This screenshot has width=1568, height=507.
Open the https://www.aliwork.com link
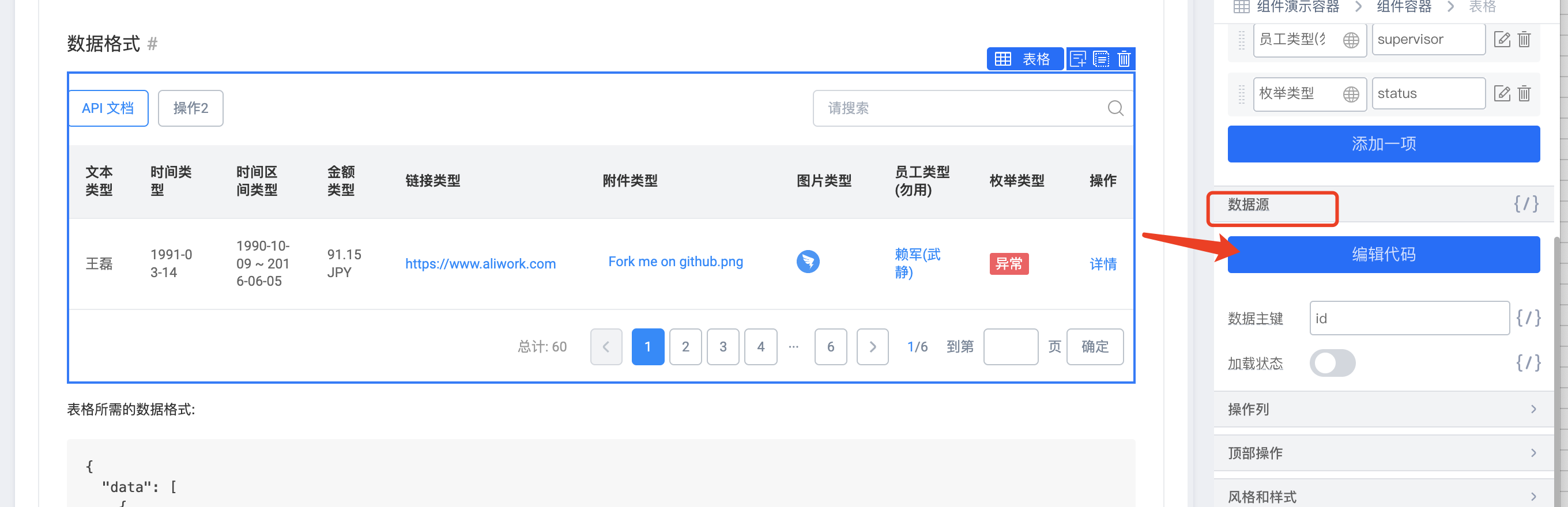click(x=480, y=263)
